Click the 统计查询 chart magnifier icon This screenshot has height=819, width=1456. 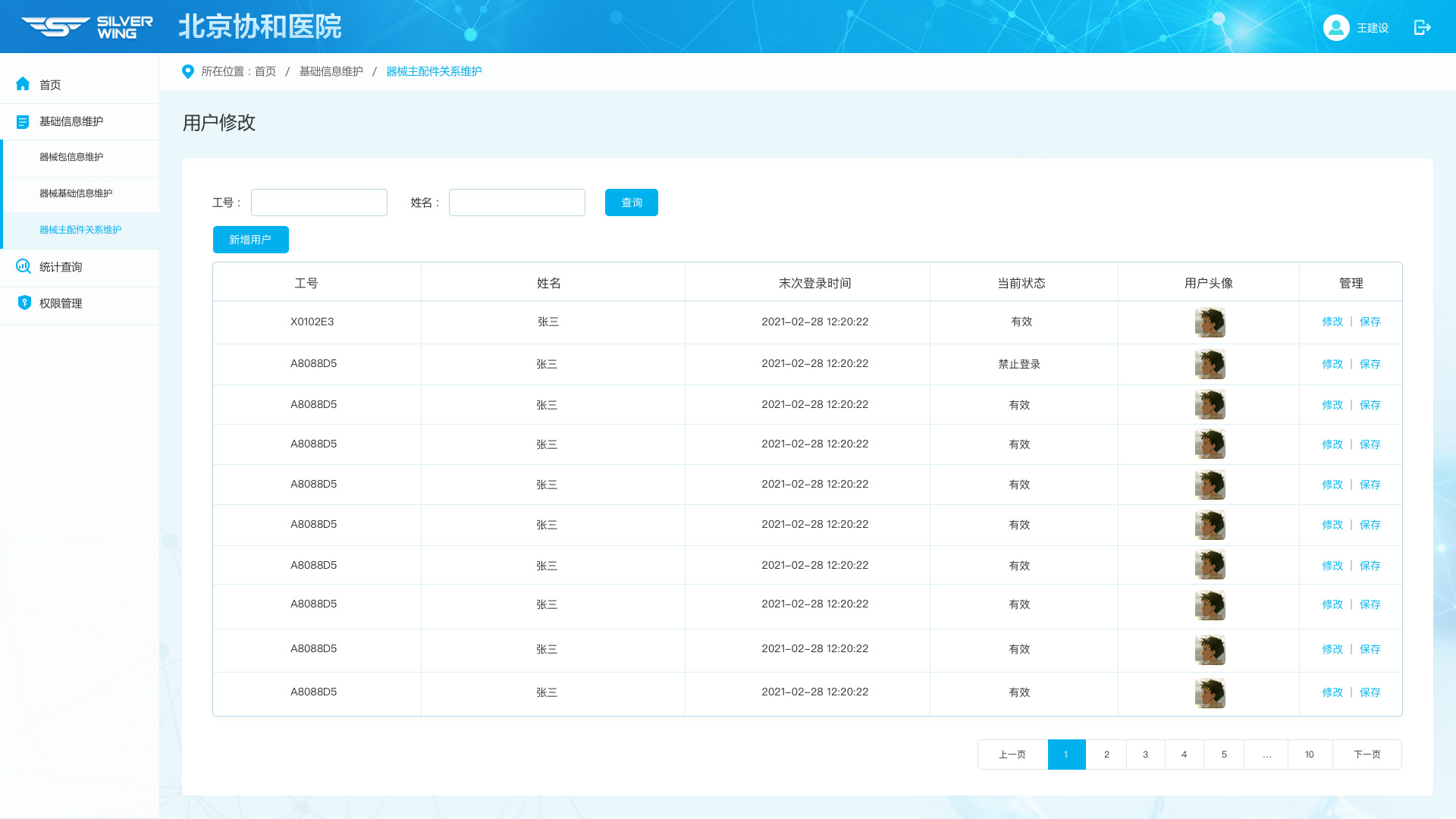tap(24, 266)
